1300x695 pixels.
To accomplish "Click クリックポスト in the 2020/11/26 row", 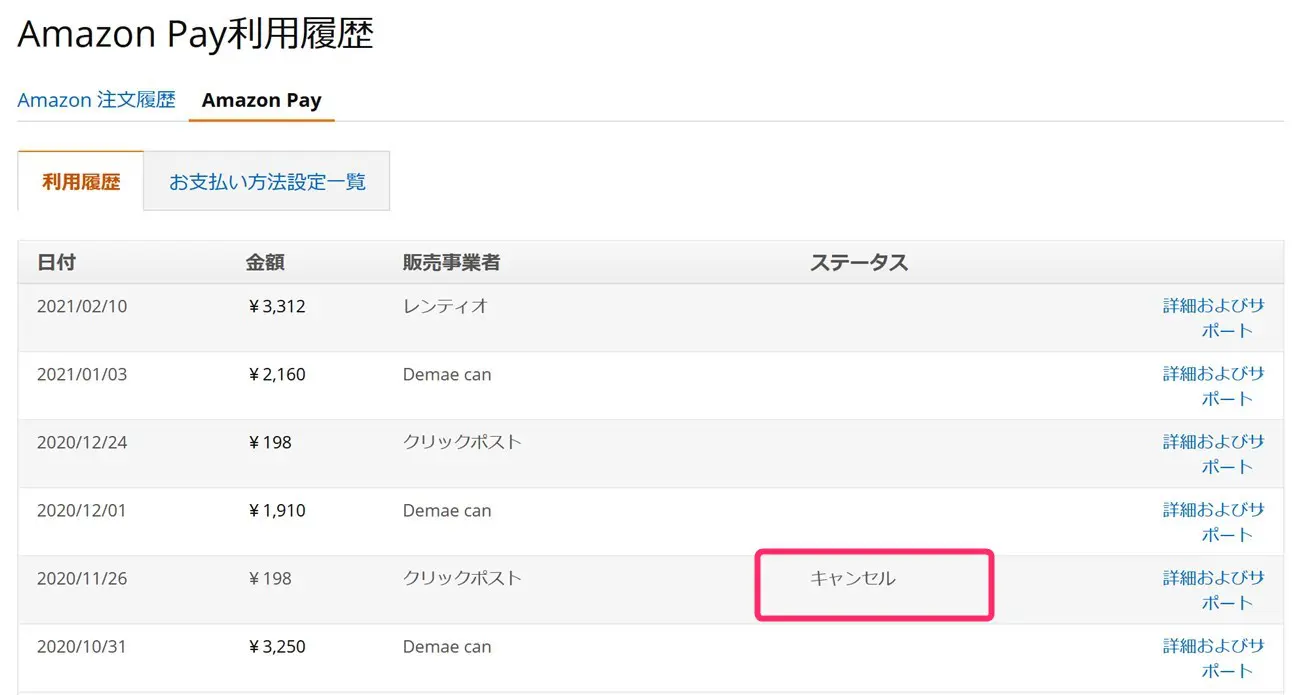I will (x=462, y=579).
